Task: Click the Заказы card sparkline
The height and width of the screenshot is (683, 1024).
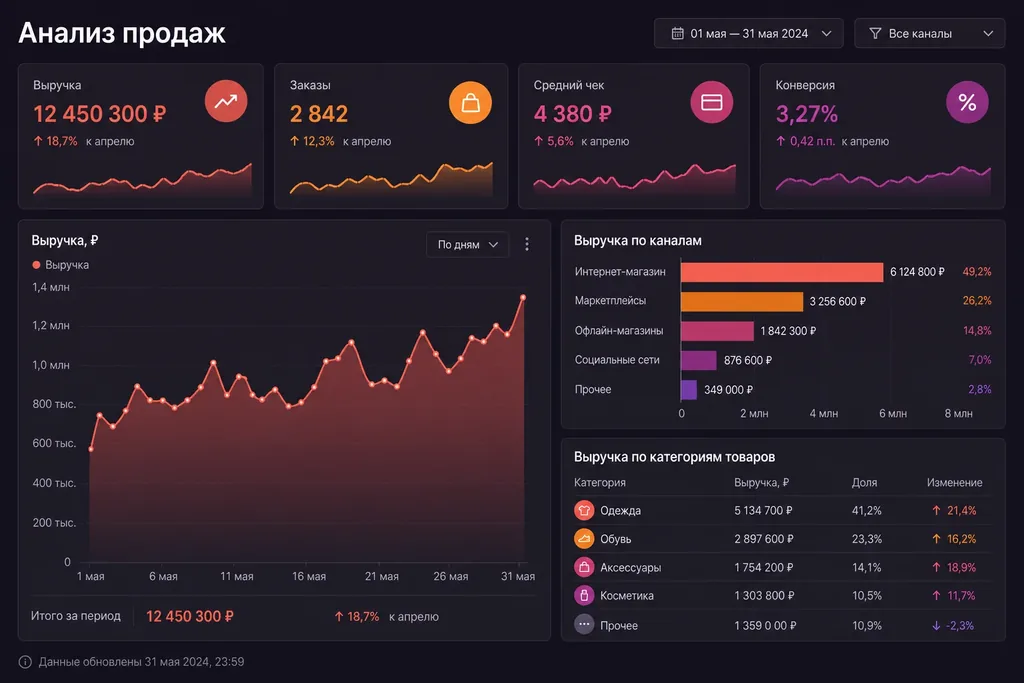Action: tap(391, 179)
